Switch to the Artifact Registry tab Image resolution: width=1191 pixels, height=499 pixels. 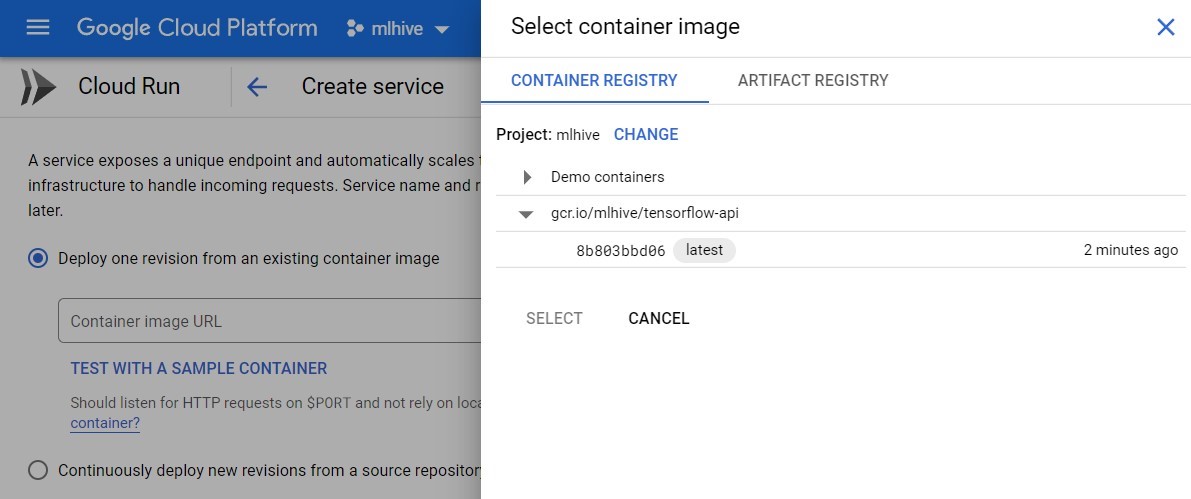(813, 81)
